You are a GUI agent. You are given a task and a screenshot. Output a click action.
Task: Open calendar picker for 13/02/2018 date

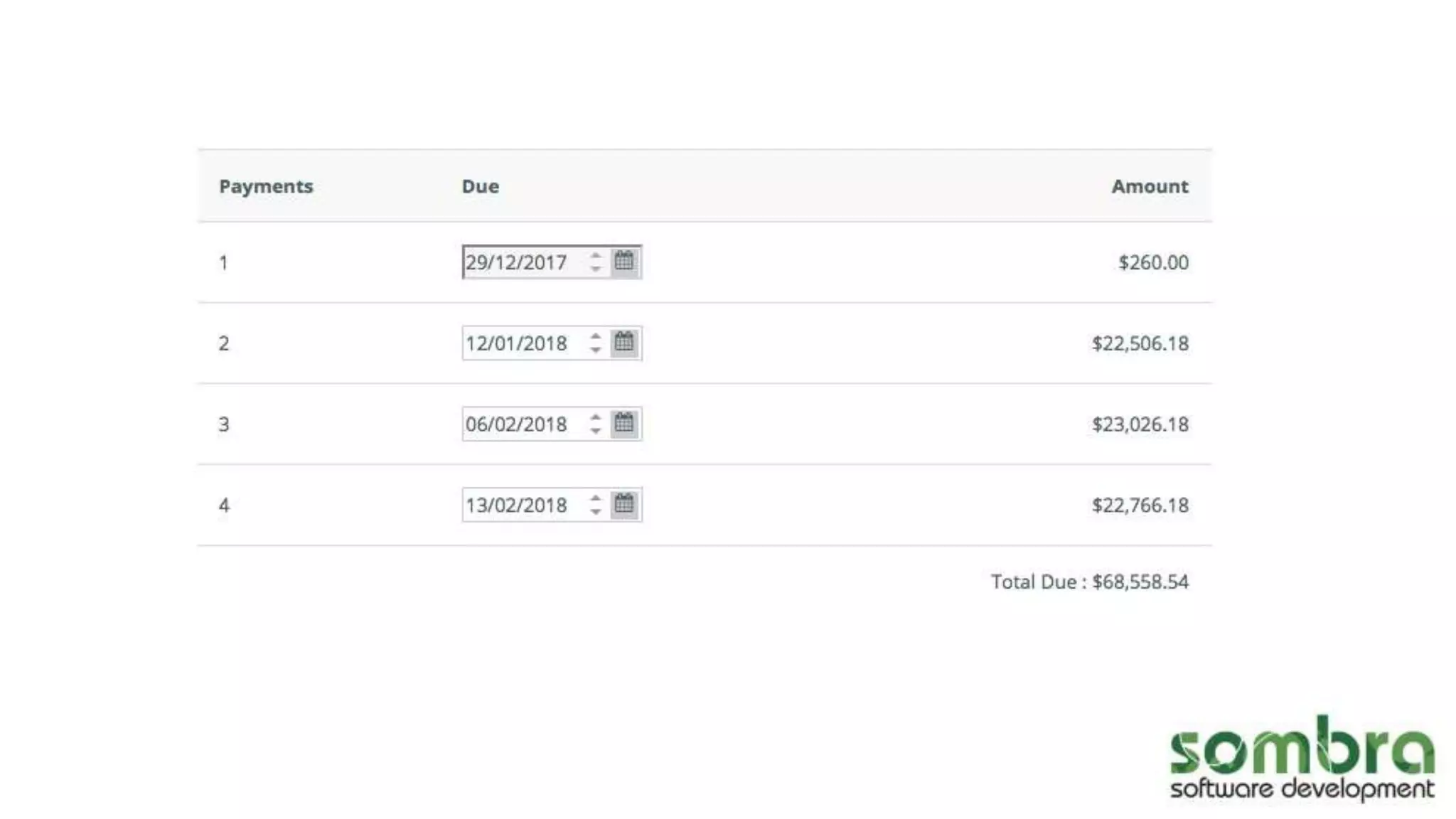point(624,505)
